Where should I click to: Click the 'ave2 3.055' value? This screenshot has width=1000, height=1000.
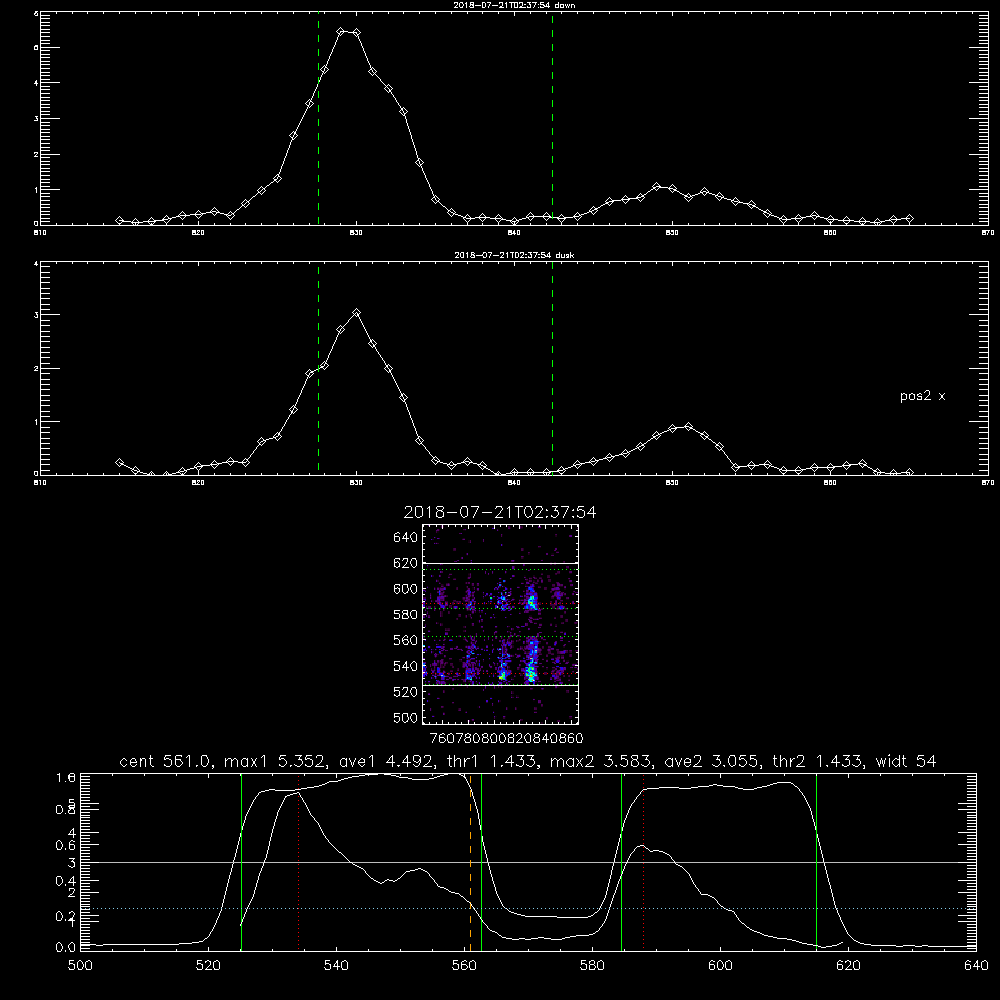point(712,761)
